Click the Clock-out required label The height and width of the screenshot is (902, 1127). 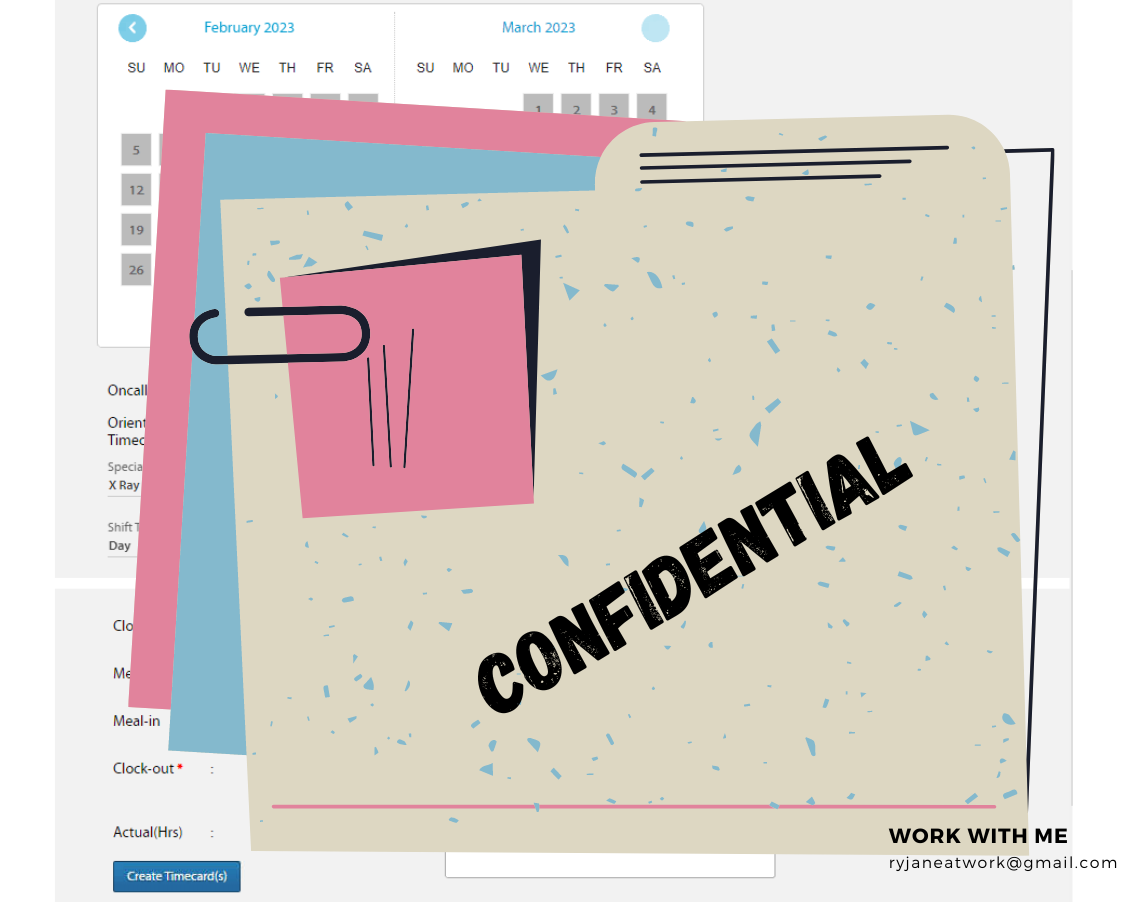(x=148, y=768)
